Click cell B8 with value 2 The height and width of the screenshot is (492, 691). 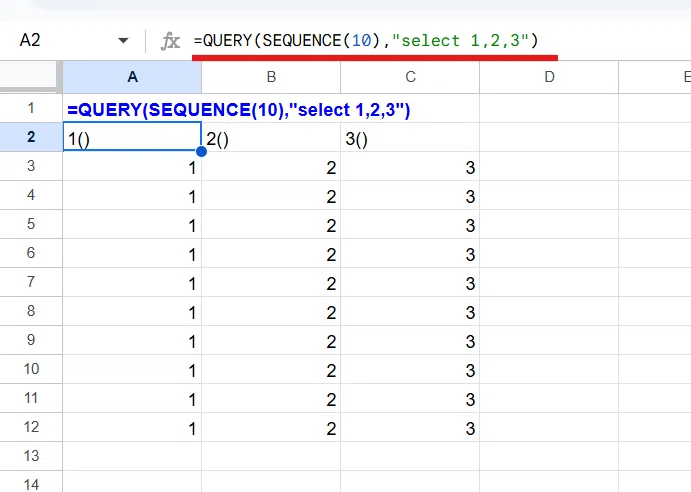(271, 311)
